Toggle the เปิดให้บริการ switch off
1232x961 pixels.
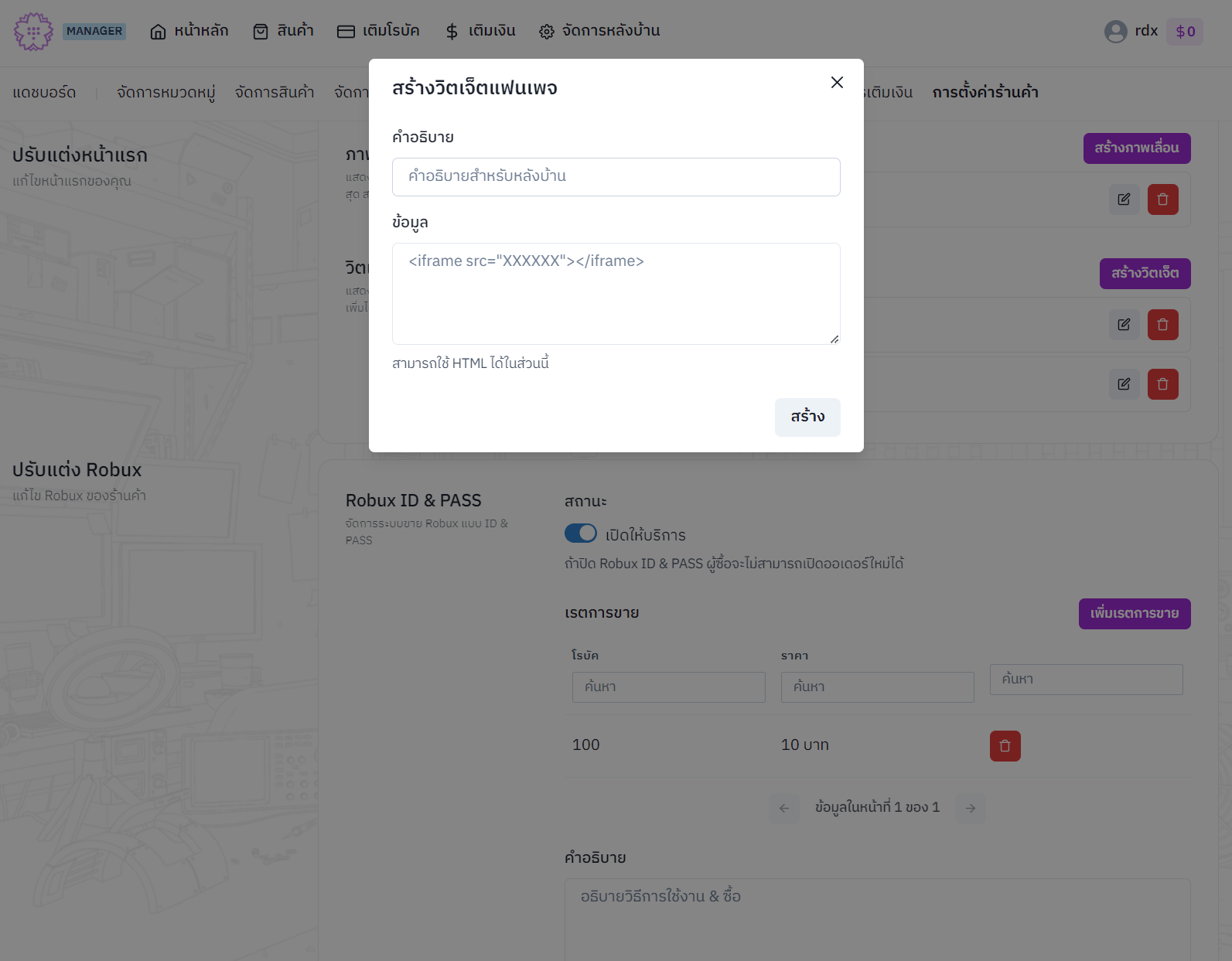[580, 533]
